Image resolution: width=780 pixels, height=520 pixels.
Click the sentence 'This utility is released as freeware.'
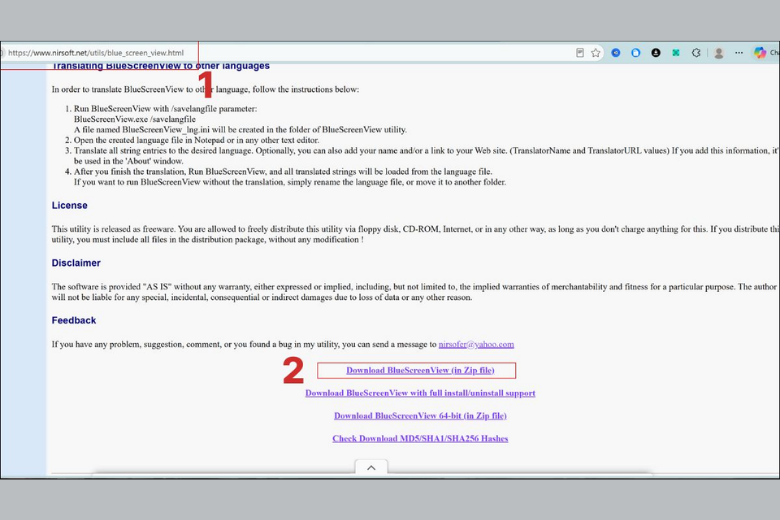[114, 229]
